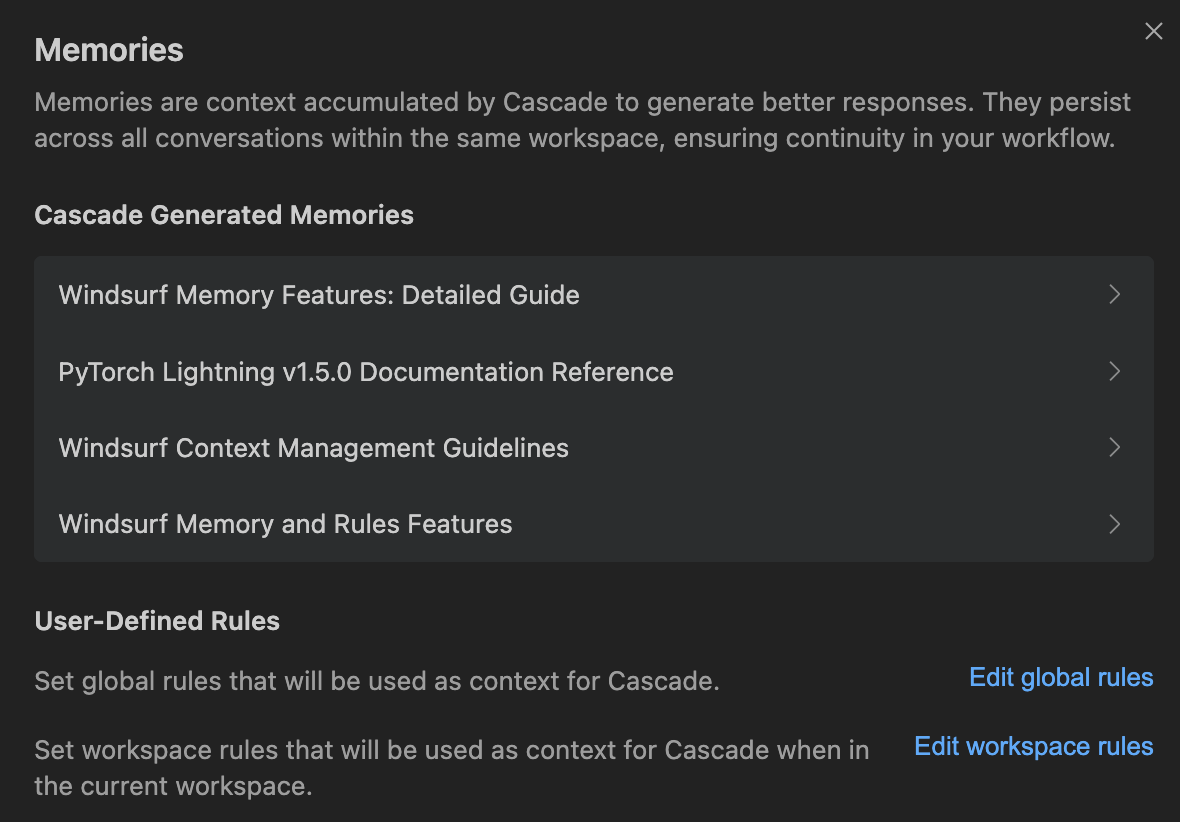Click the "Set workspace rules" description text
Viewport: 1180px width, 822px height.
451,750
